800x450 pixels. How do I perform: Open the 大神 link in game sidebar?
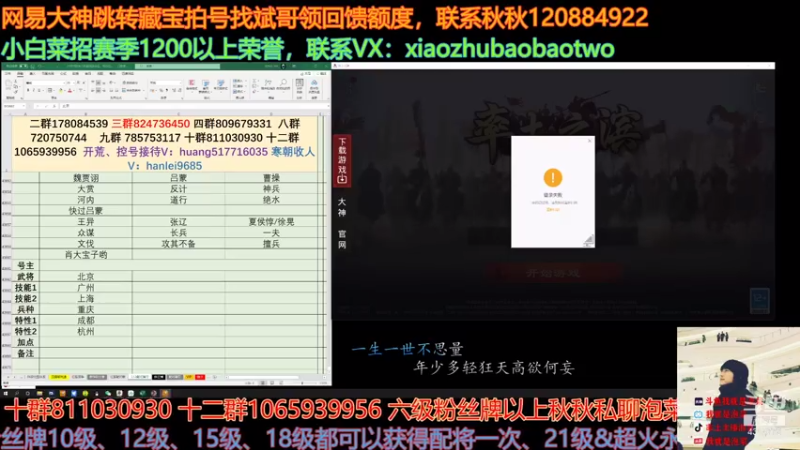pyautogui.click(x=342, y=207)
